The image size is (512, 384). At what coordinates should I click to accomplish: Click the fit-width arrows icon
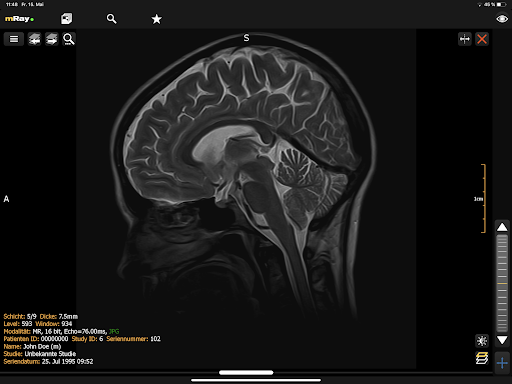[x=465, y=39]
